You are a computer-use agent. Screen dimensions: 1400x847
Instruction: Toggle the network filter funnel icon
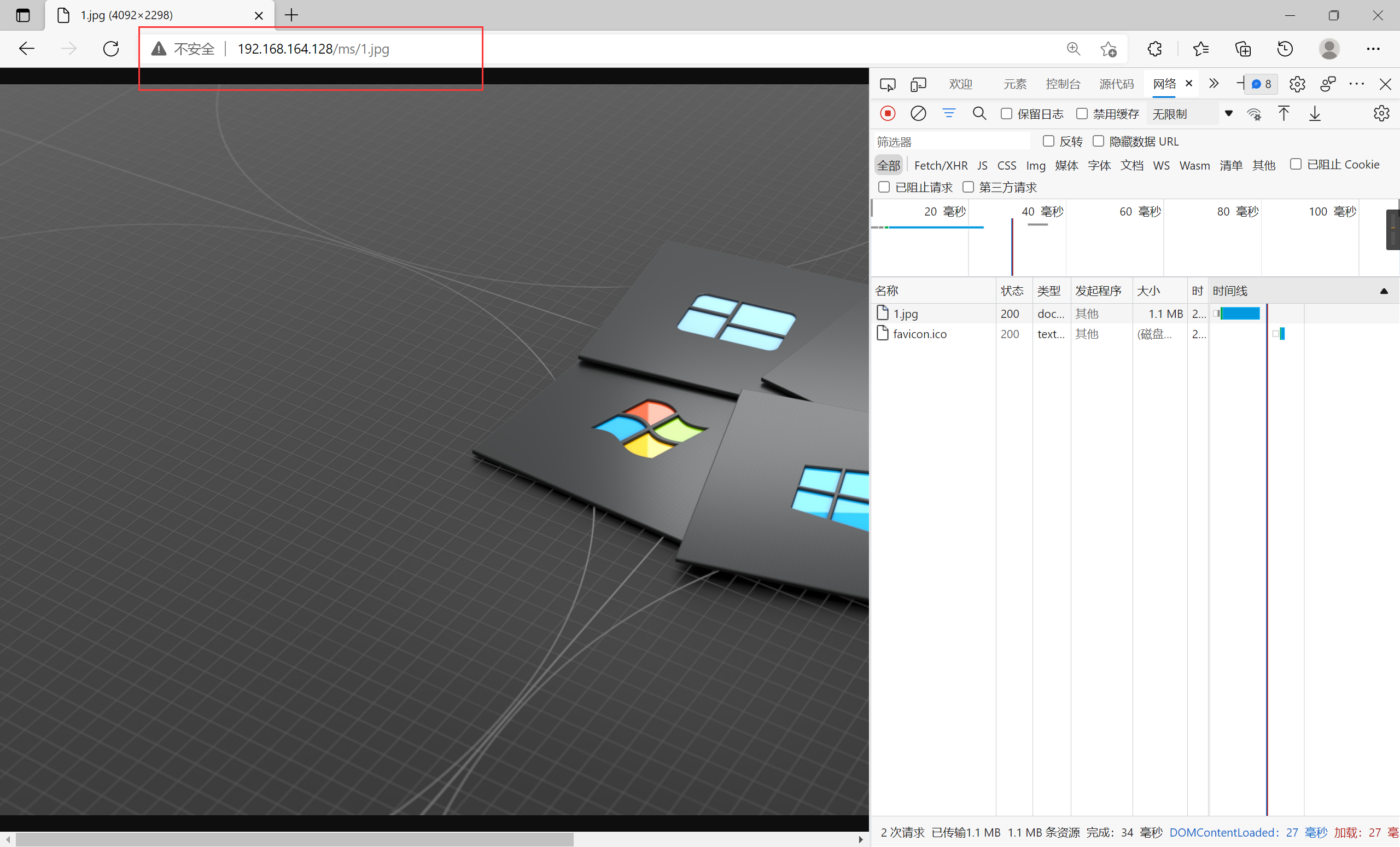click(949, 113)
